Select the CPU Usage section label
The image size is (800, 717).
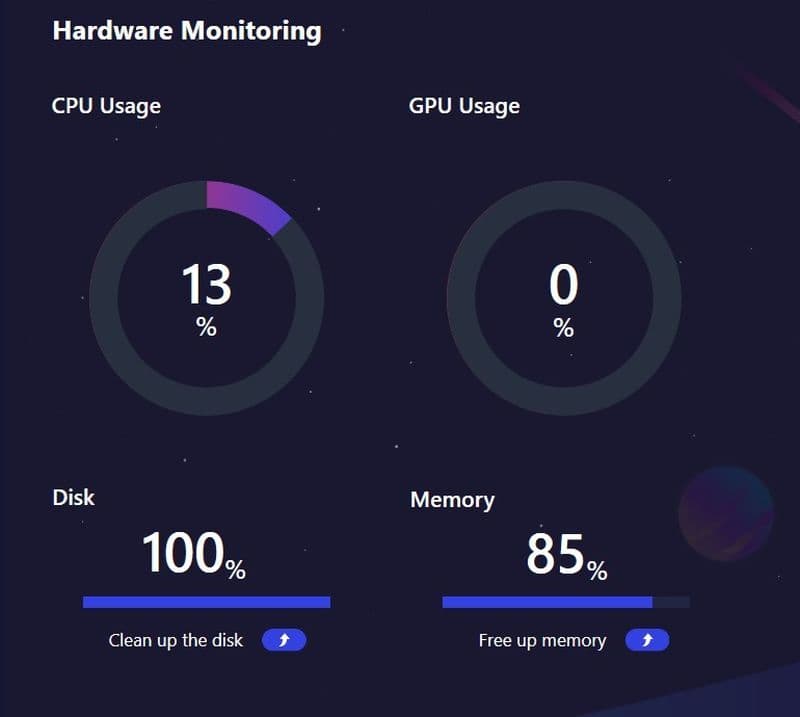point(106,106)
